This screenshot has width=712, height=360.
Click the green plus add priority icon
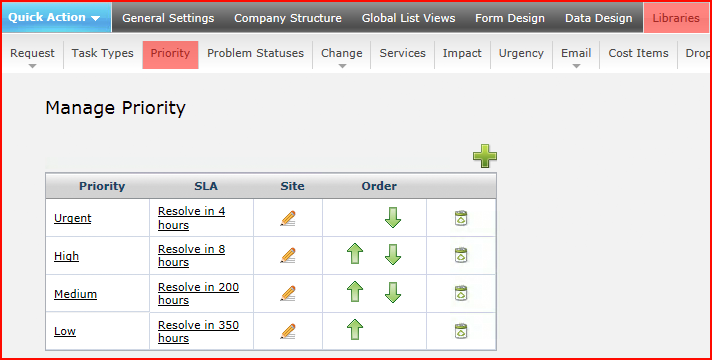[485, 156]
